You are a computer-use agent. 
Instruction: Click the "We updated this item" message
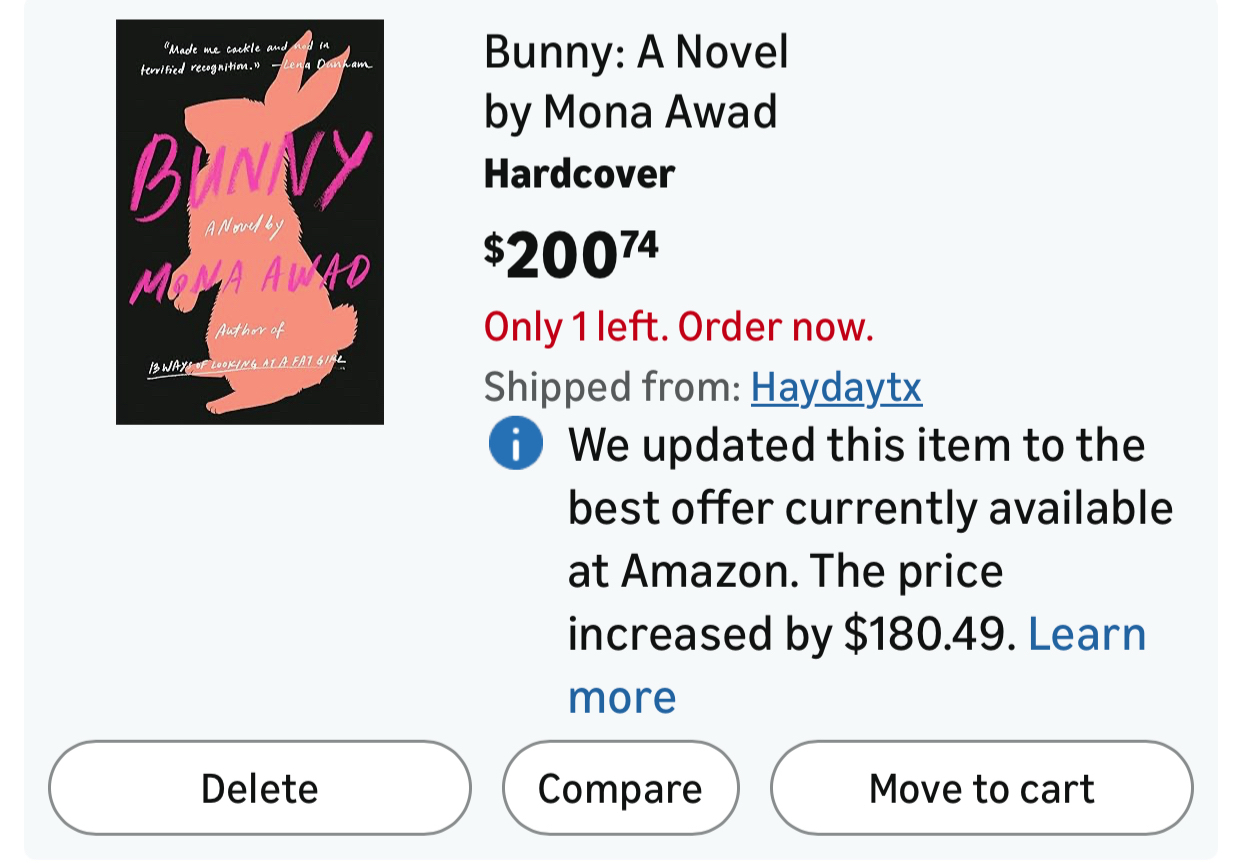click(856, 445)
